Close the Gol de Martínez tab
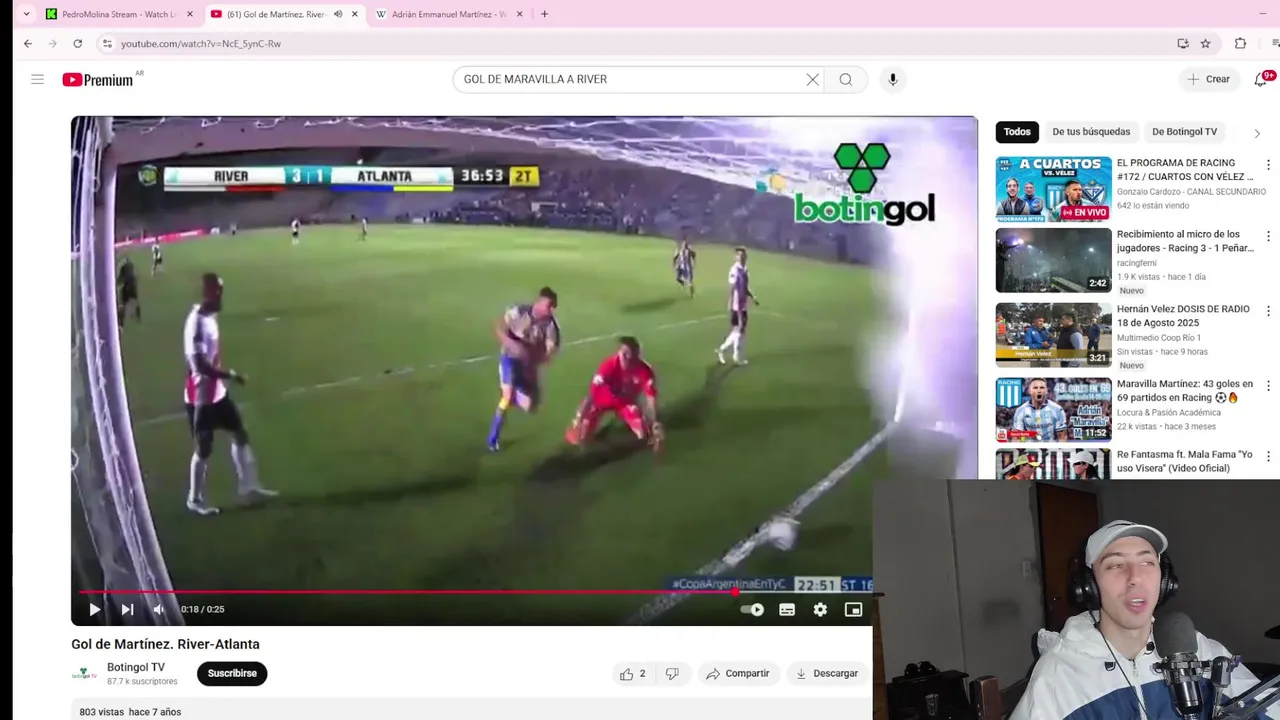This screenshot has height=720, width=1280. (354, 14)
